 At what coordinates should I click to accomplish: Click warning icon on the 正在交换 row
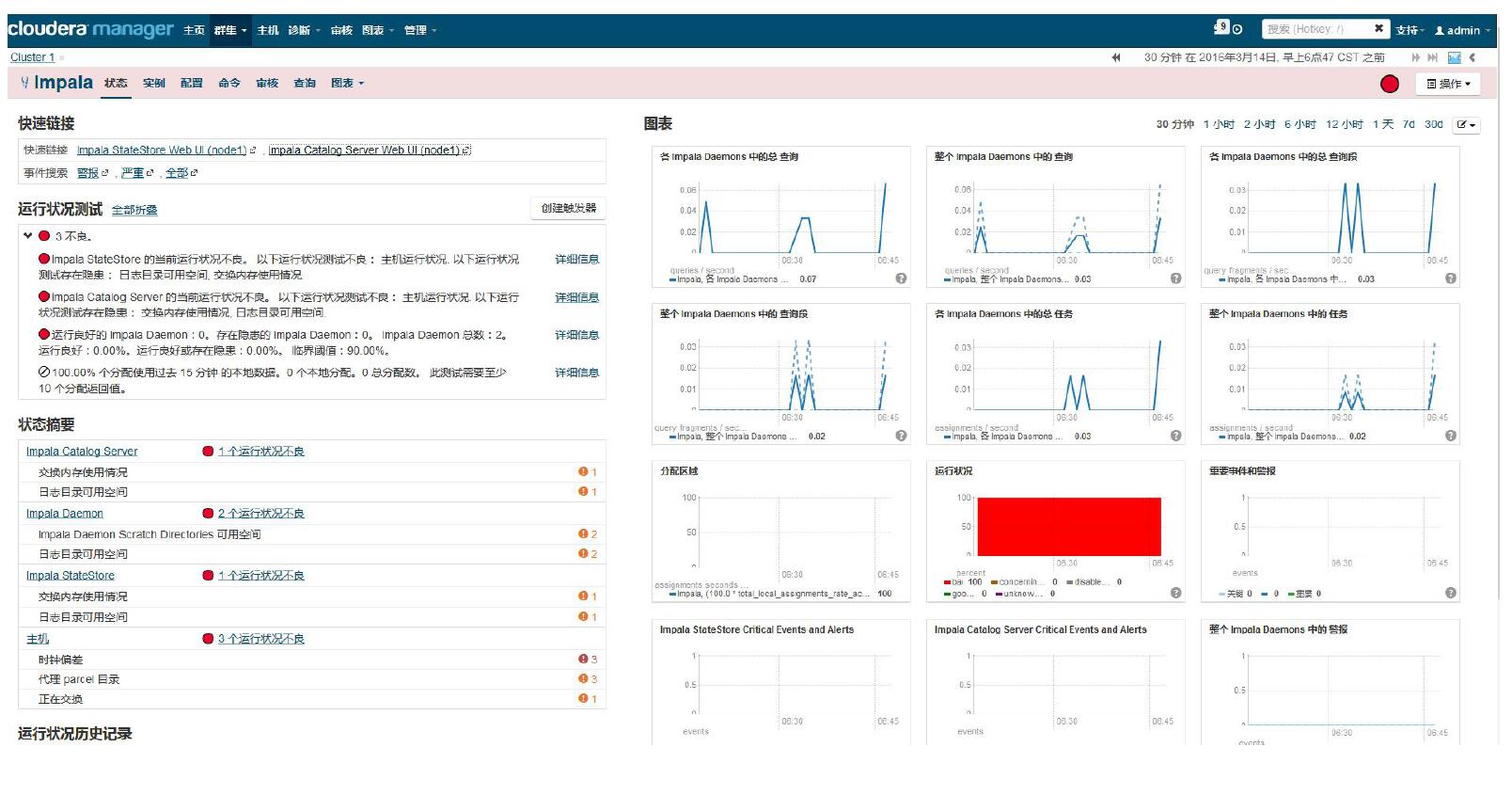click(x=583, y=698)
